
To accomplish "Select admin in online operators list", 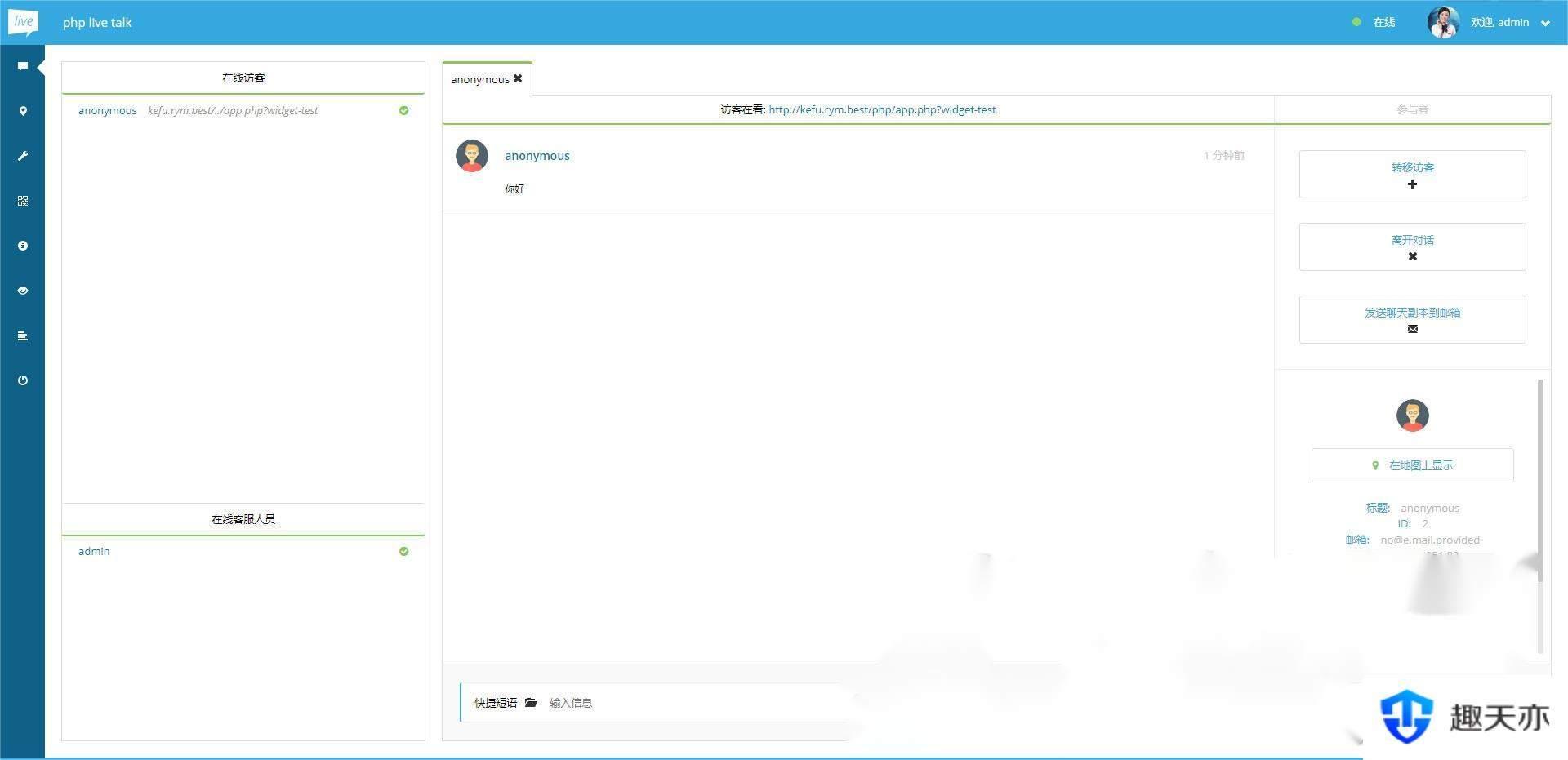I will pyautogui.click(x=94, y=551).
